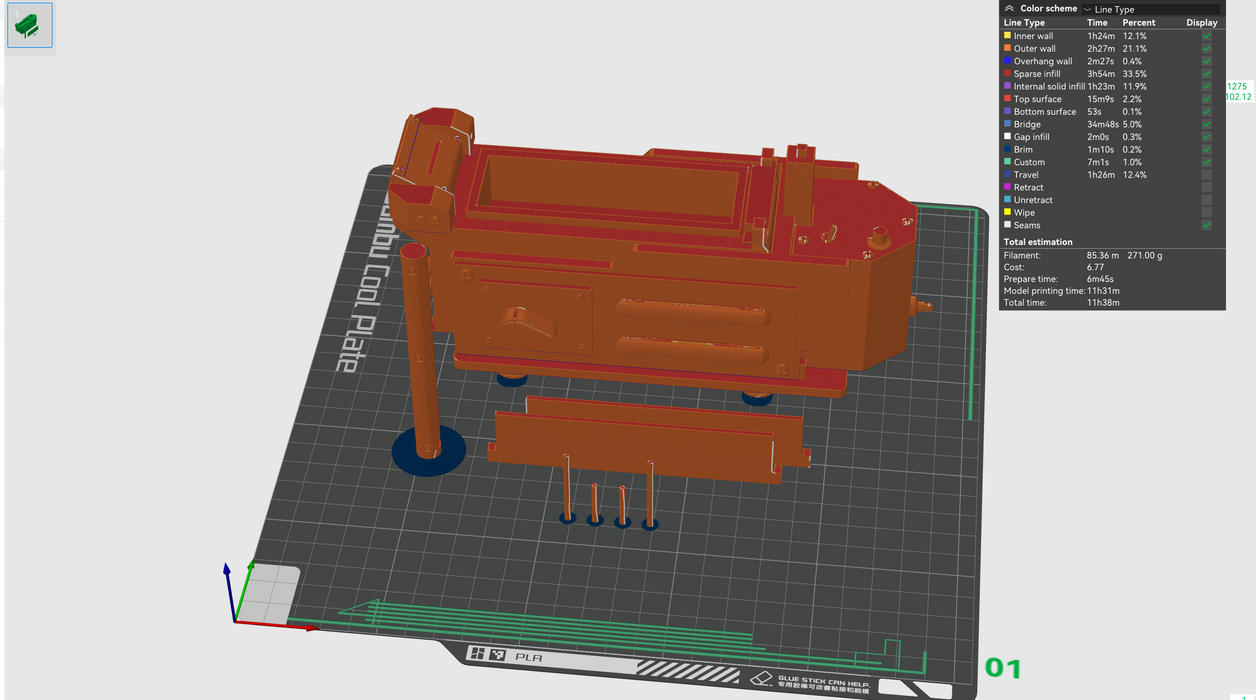Click the plate 1 thumbnail icon

pyautogui.click(x=29, y=25)
